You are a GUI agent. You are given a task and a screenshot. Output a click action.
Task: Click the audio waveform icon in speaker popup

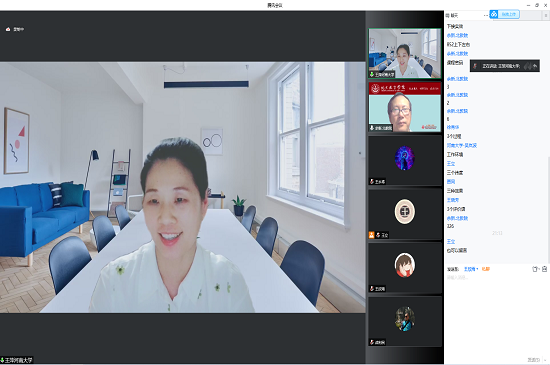pos(527,66)
